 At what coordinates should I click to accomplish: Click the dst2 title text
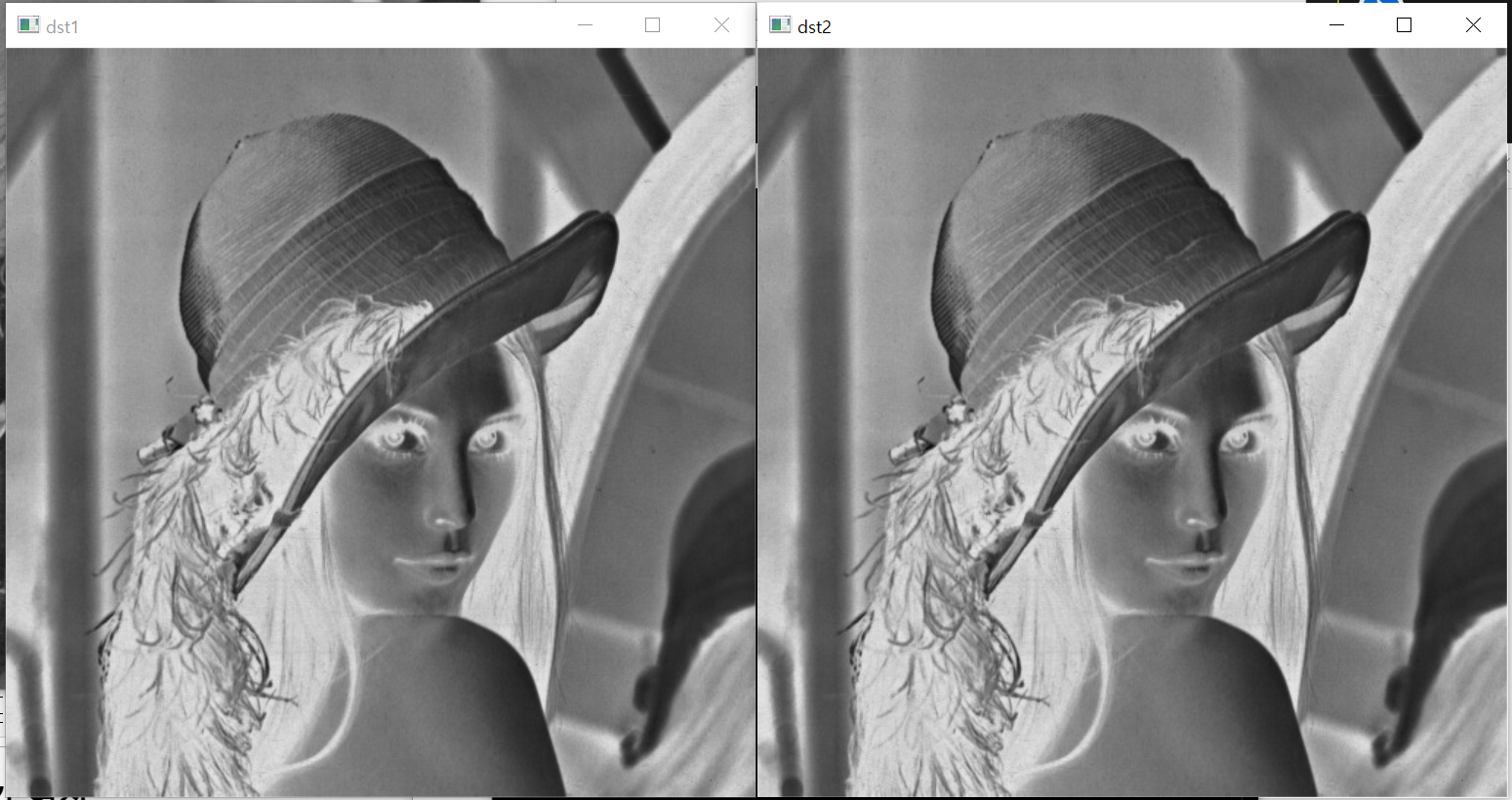click(814, 27)
